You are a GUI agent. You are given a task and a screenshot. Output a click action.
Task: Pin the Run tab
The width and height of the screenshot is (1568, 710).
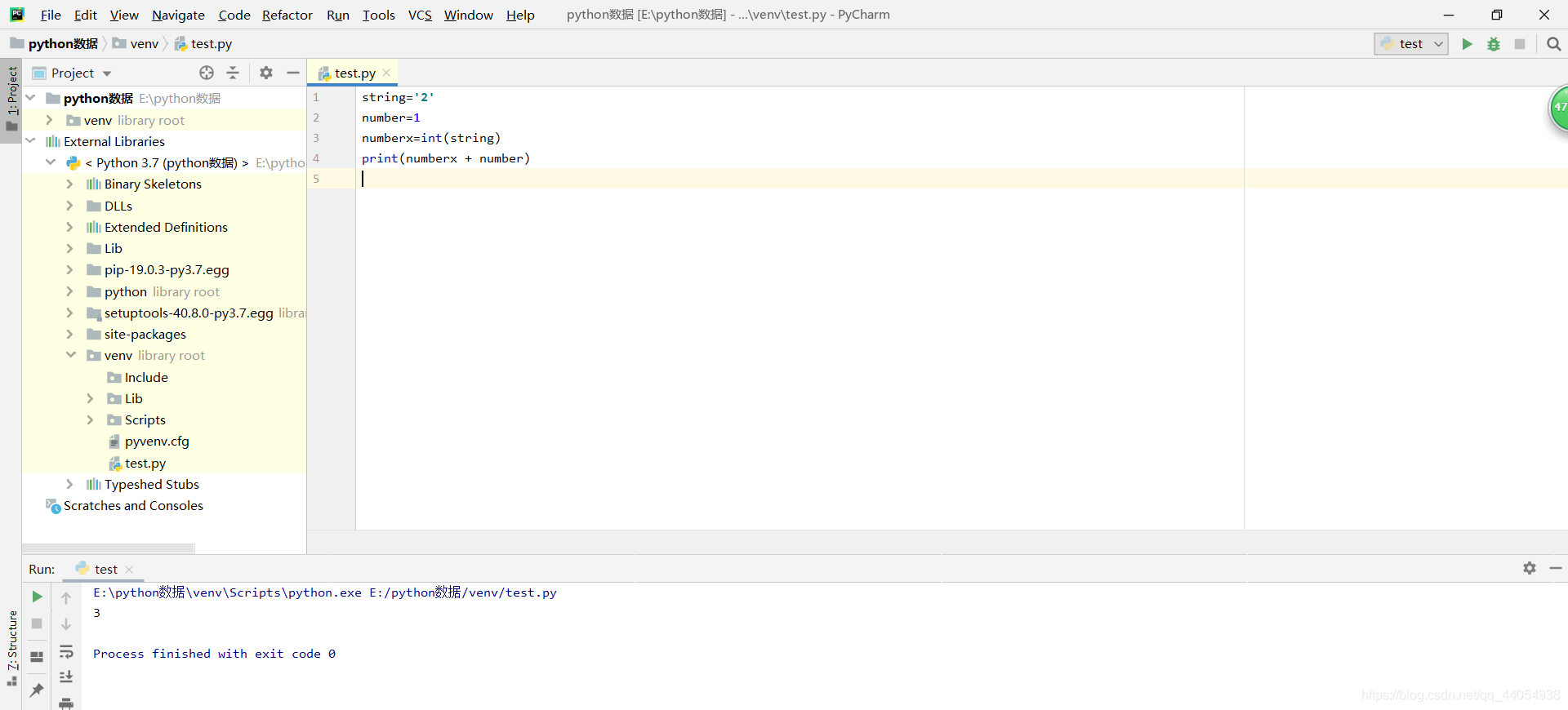point(37,690)
